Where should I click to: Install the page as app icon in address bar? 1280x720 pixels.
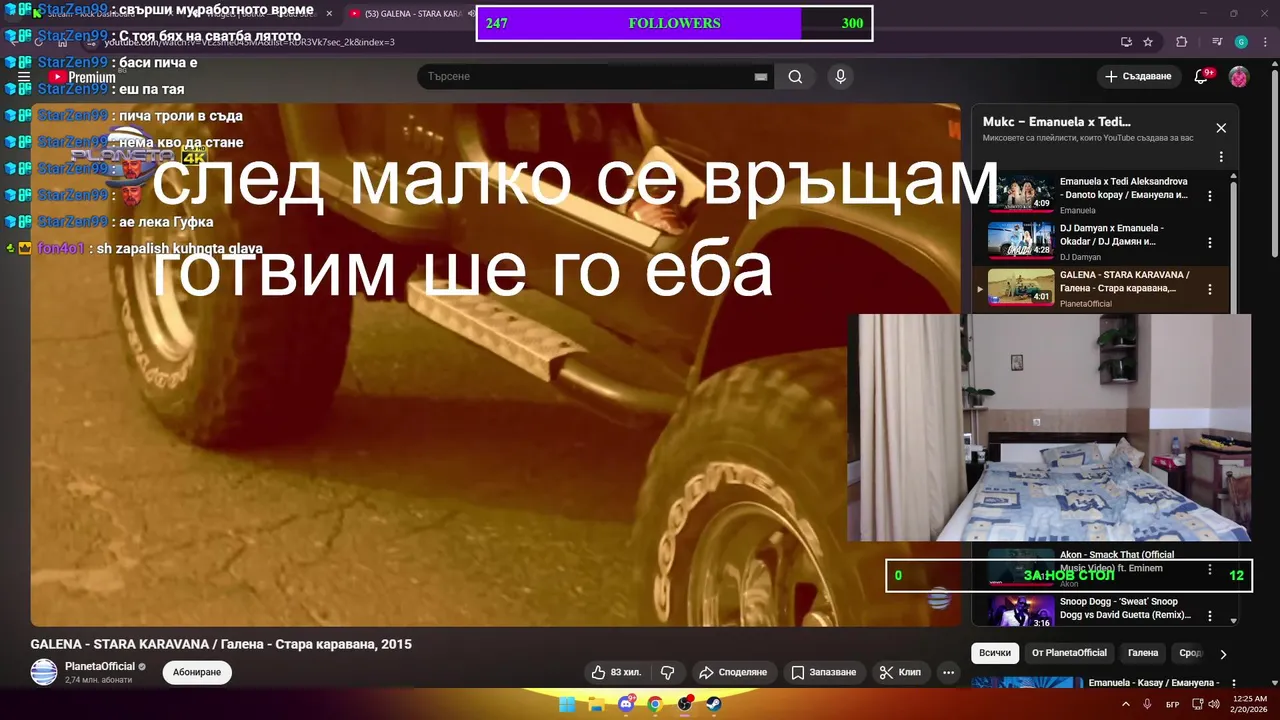(x=1126, y=42)
